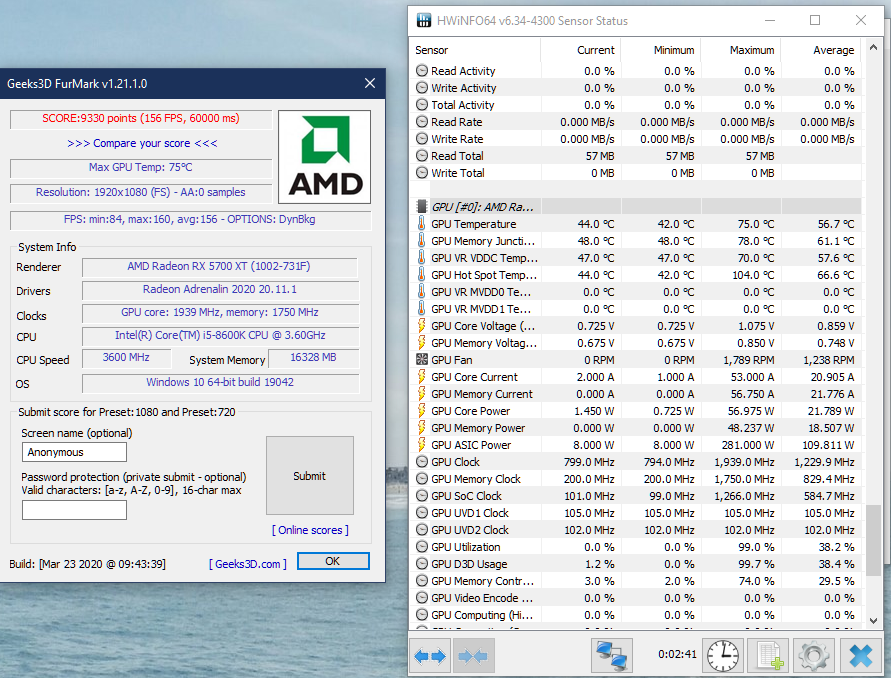Click the Sensor column header

tap(474, 50)
